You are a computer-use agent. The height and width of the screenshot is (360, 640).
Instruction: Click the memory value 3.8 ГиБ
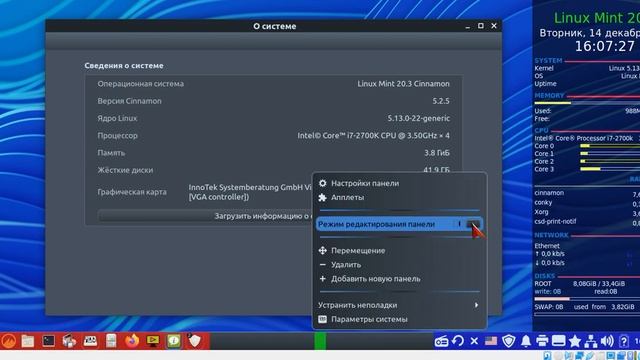tap(437, 153)
